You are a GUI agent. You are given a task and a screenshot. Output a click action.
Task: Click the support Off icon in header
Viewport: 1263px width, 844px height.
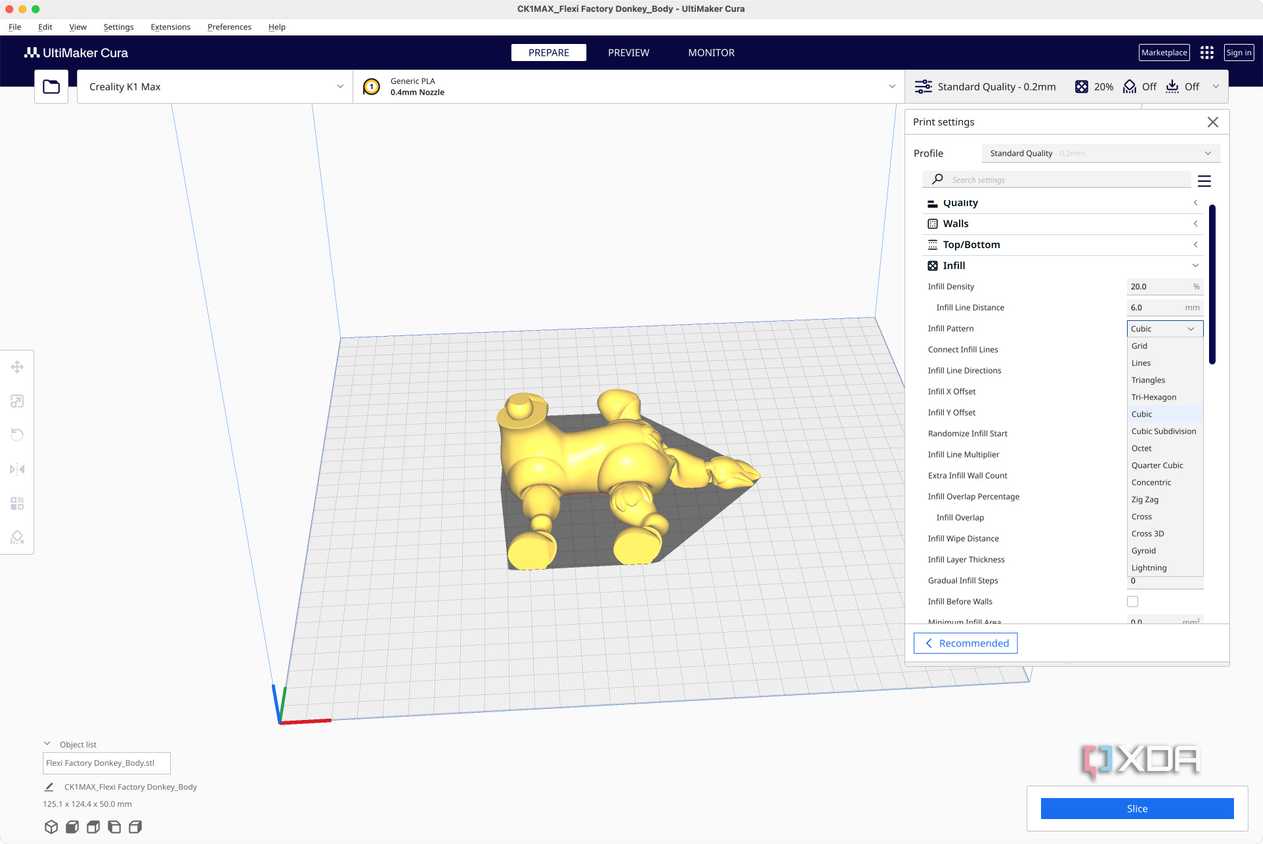click(1130, 87)
